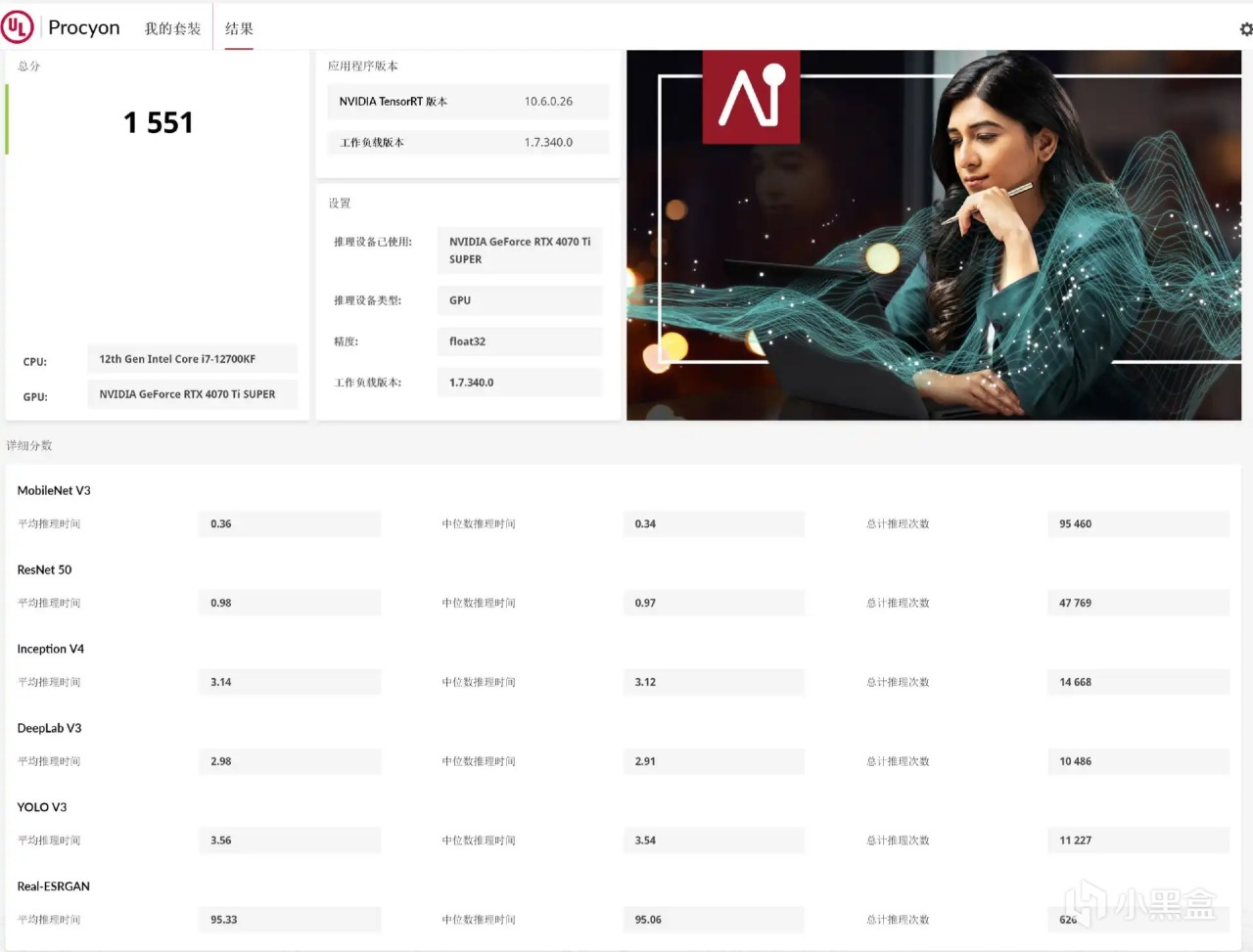
Task: Click the 工作负载版本 label under 应用程序版本
Action: click(x=372, y=142)
